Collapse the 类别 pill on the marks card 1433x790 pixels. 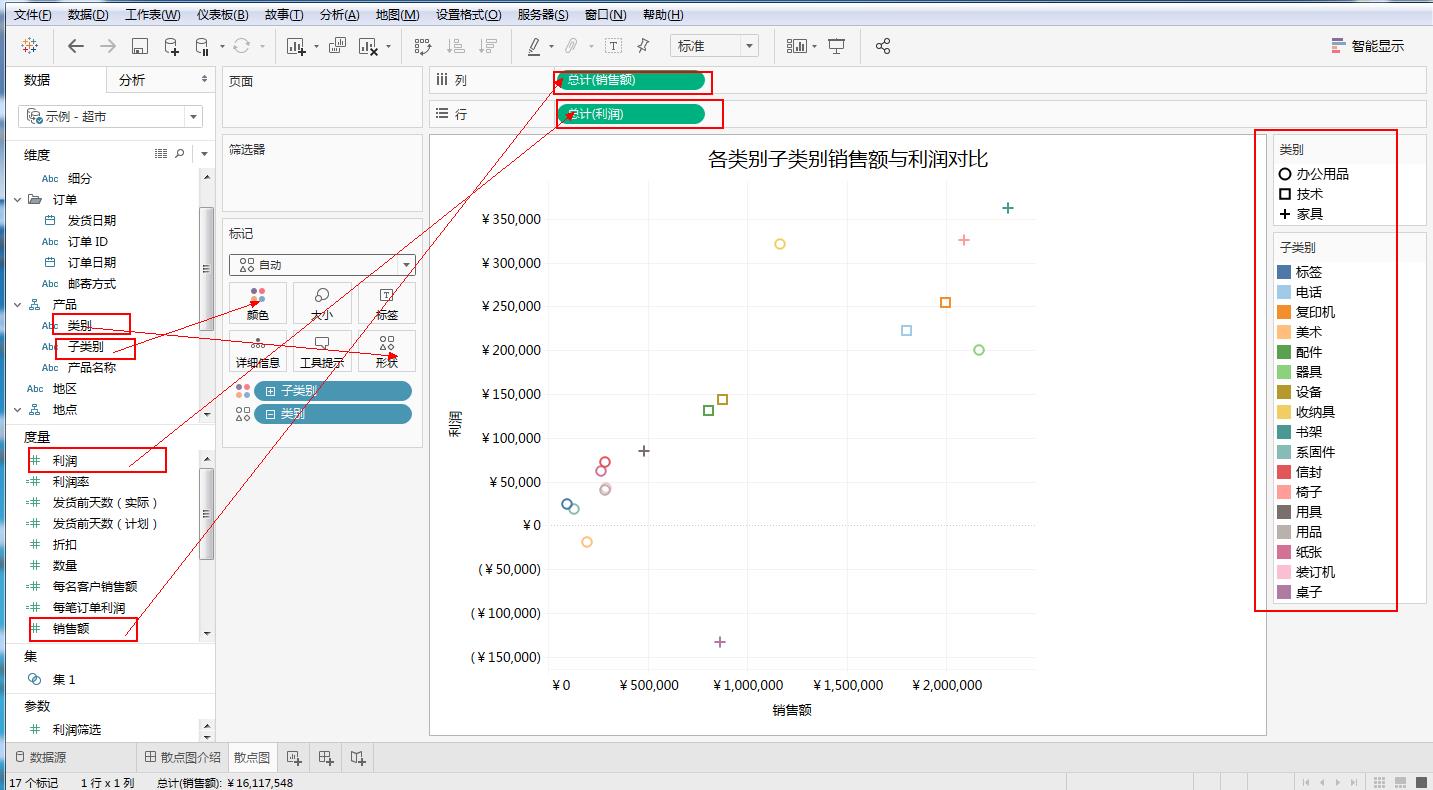tap(270, 414)
